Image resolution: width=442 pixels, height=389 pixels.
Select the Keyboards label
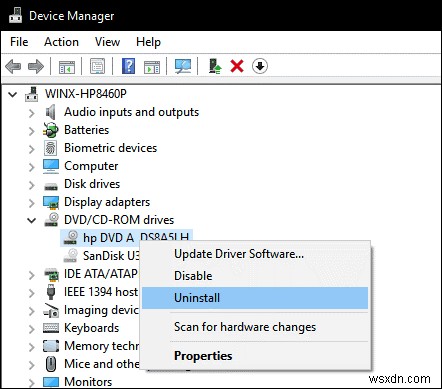tap(91, 328)
